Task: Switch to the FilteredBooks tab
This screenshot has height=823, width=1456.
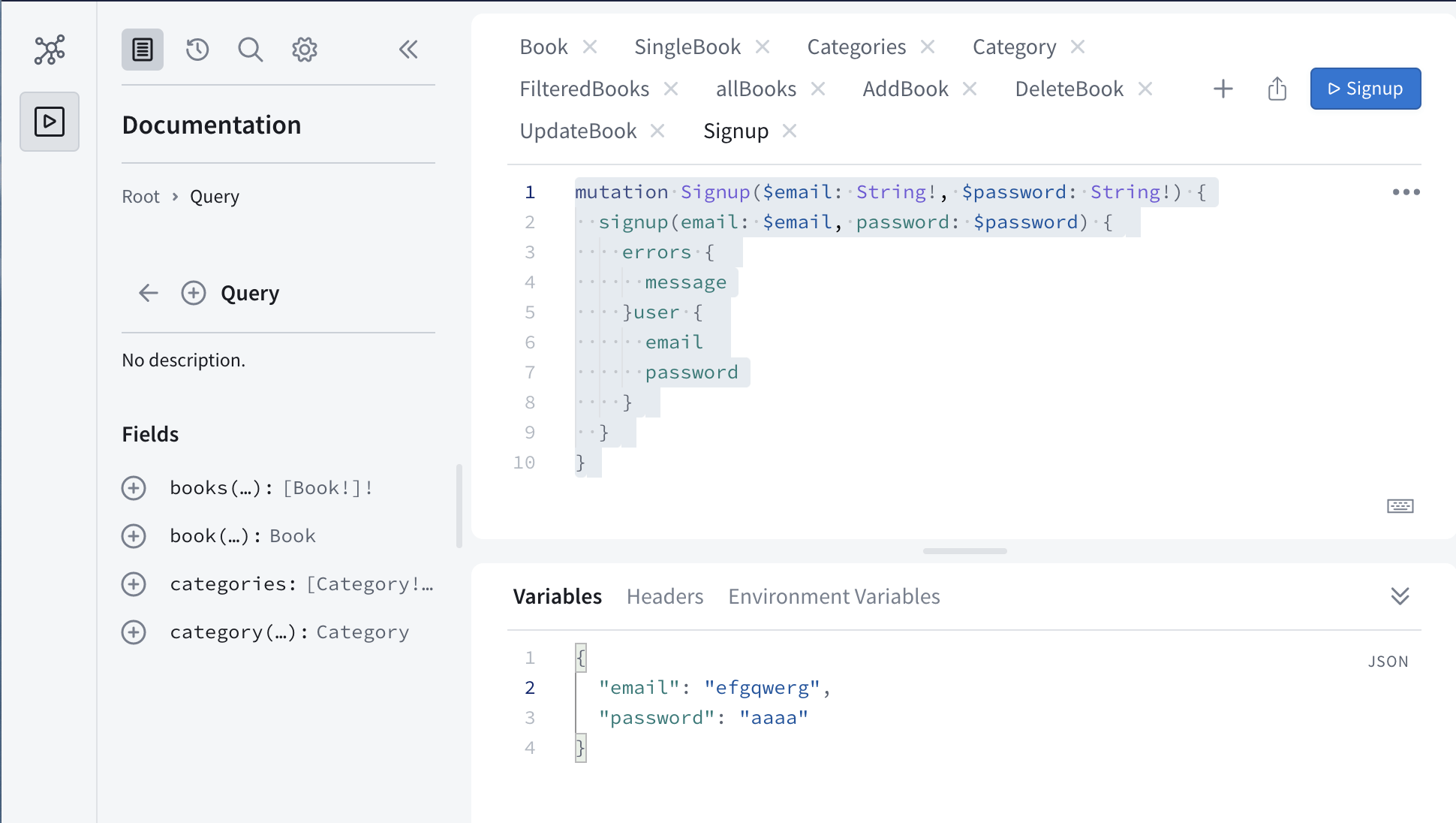Action: pyautogui.click(x=585, y=89)
